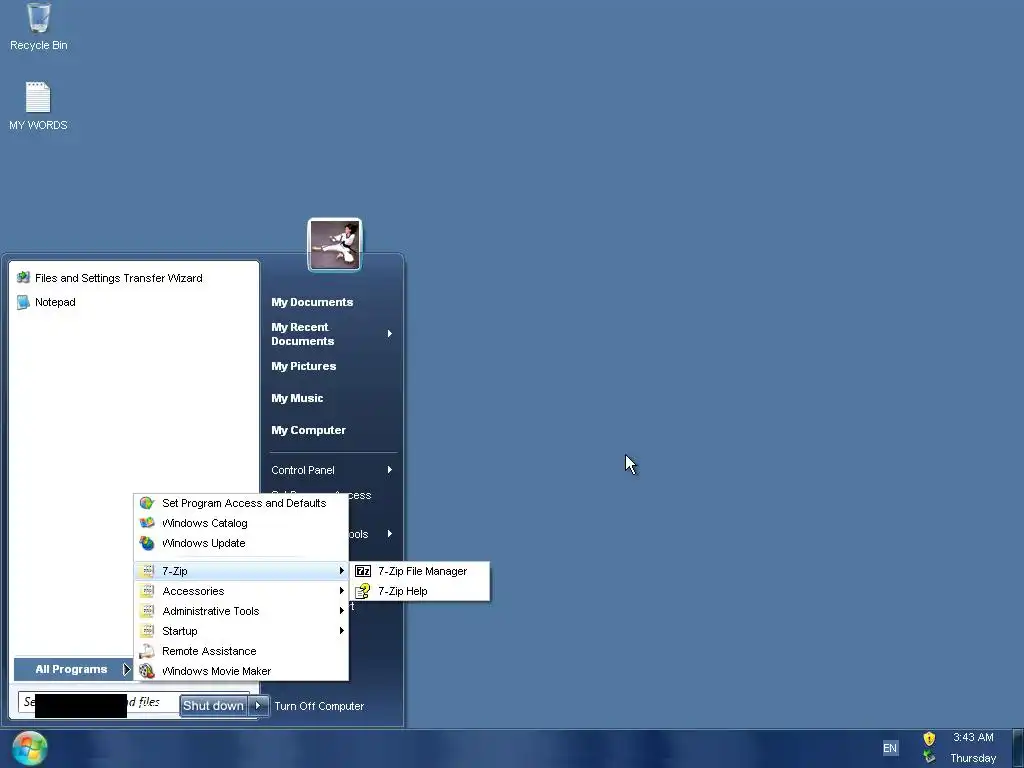
Task: Click the All Programs arrow
Action: [x=126, y=669]
